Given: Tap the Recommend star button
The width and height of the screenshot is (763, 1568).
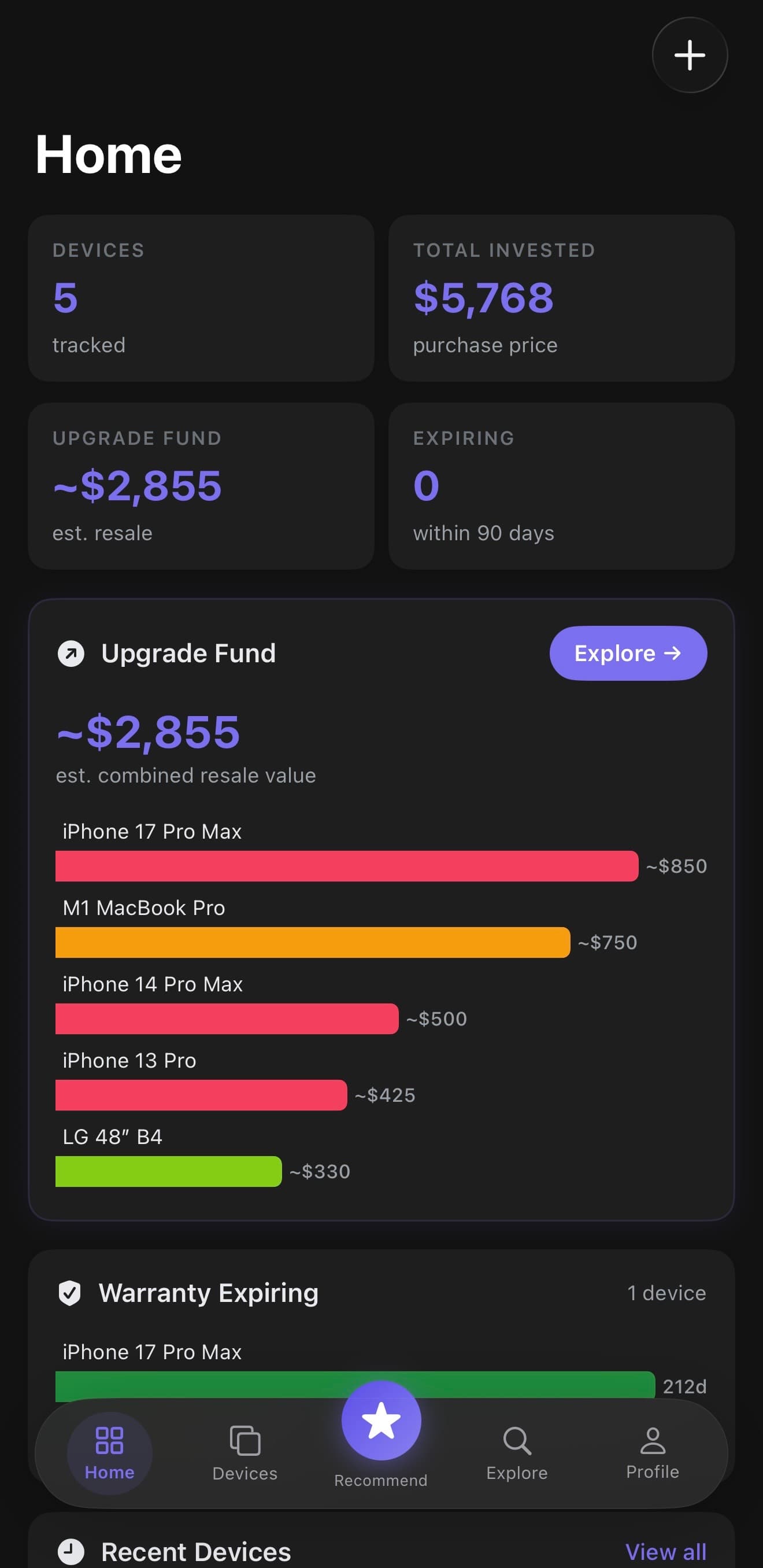Looking at the screenshot, I should pyautogui.click(x=381, y=1421).
